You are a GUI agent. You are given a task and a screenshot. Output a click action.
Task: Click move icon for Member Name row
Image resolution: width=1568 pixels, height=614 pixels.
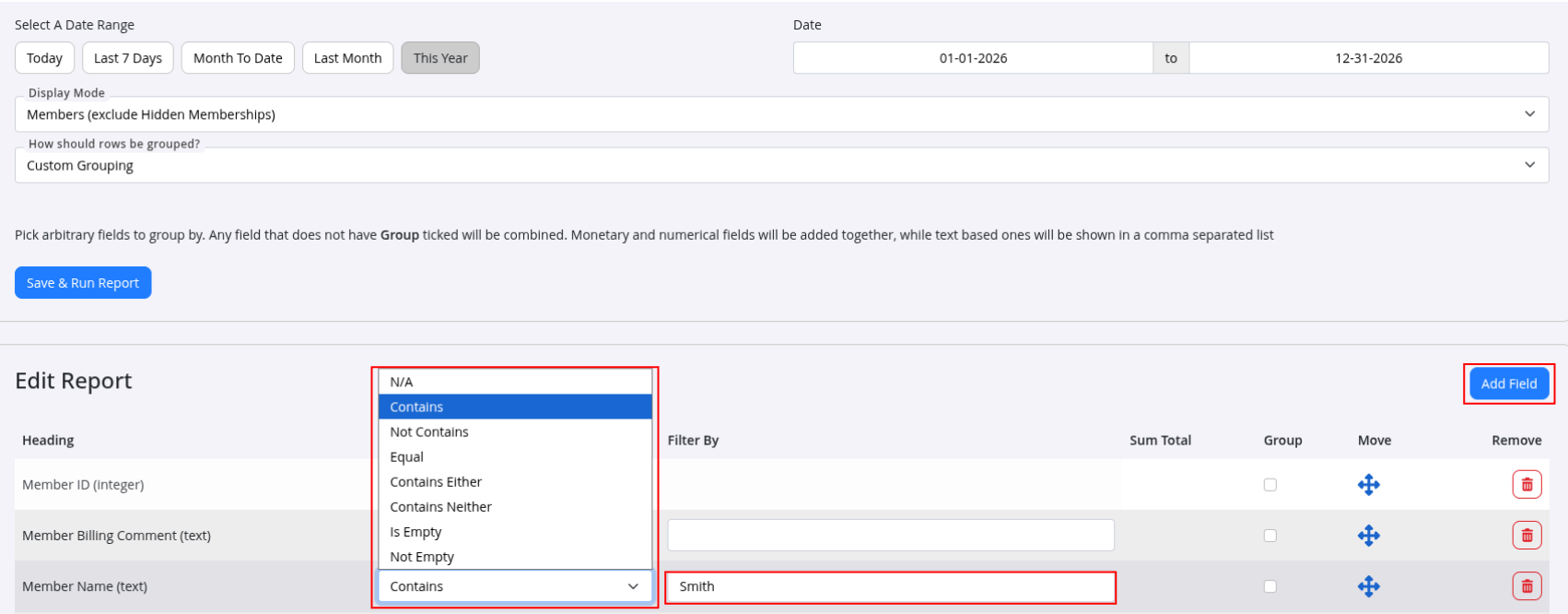[1369, 586]
